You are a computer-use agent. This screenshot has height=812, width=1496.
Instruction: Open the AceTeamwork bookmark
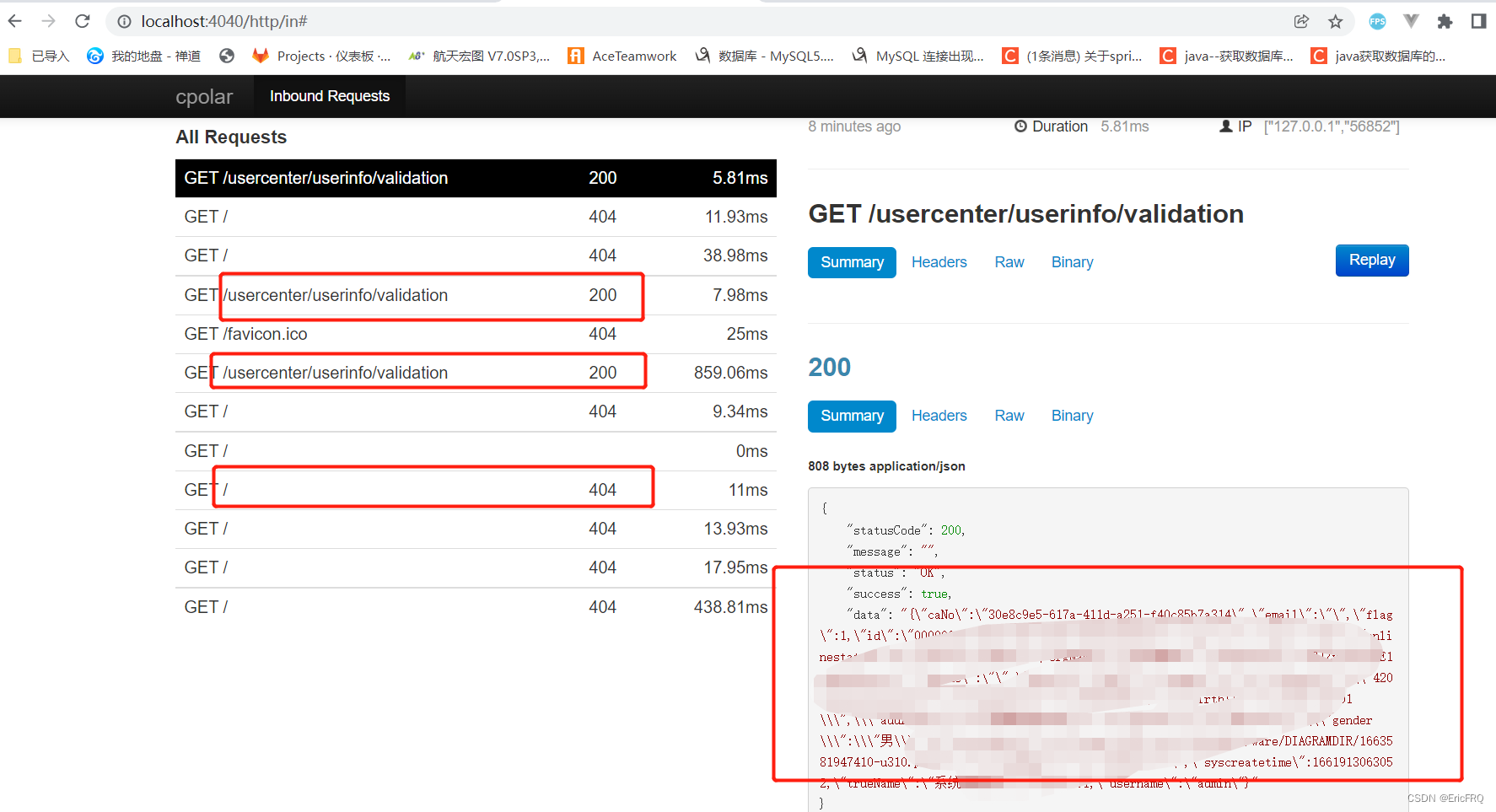[x=622, y=56]
